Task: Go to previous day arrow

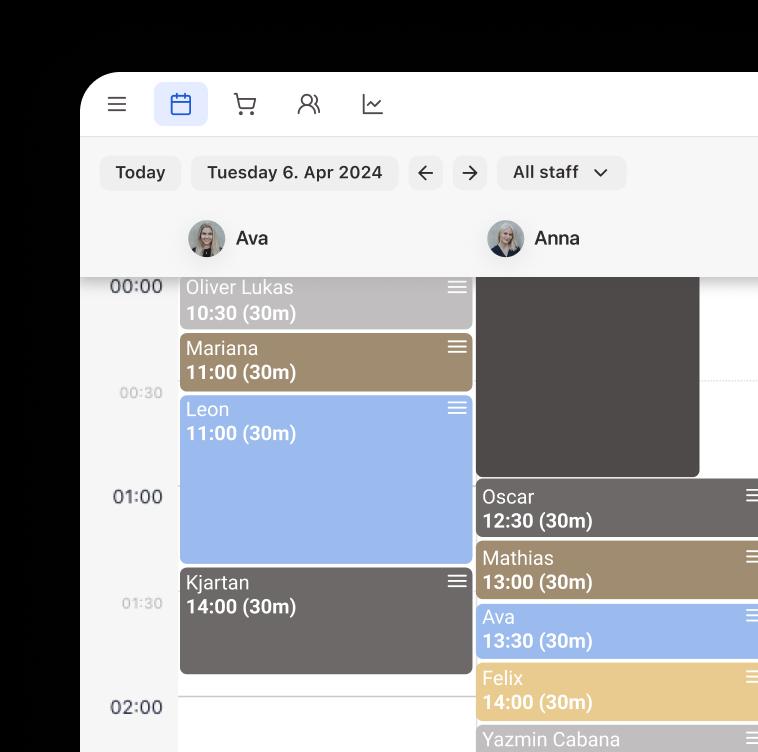Action: pyautogui.click(x=425, y=173)
